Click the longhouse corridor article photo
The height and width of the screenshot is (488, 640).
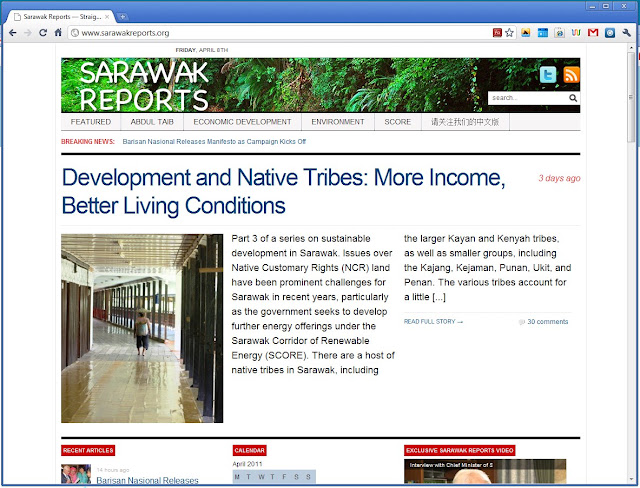coord(142,328)
